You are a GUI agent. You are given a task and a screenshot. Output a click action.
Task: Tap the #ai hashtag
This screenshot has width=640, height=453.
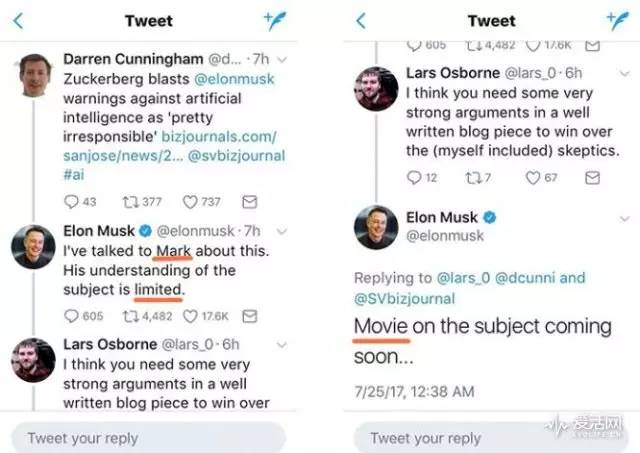(x=74, y=174)
